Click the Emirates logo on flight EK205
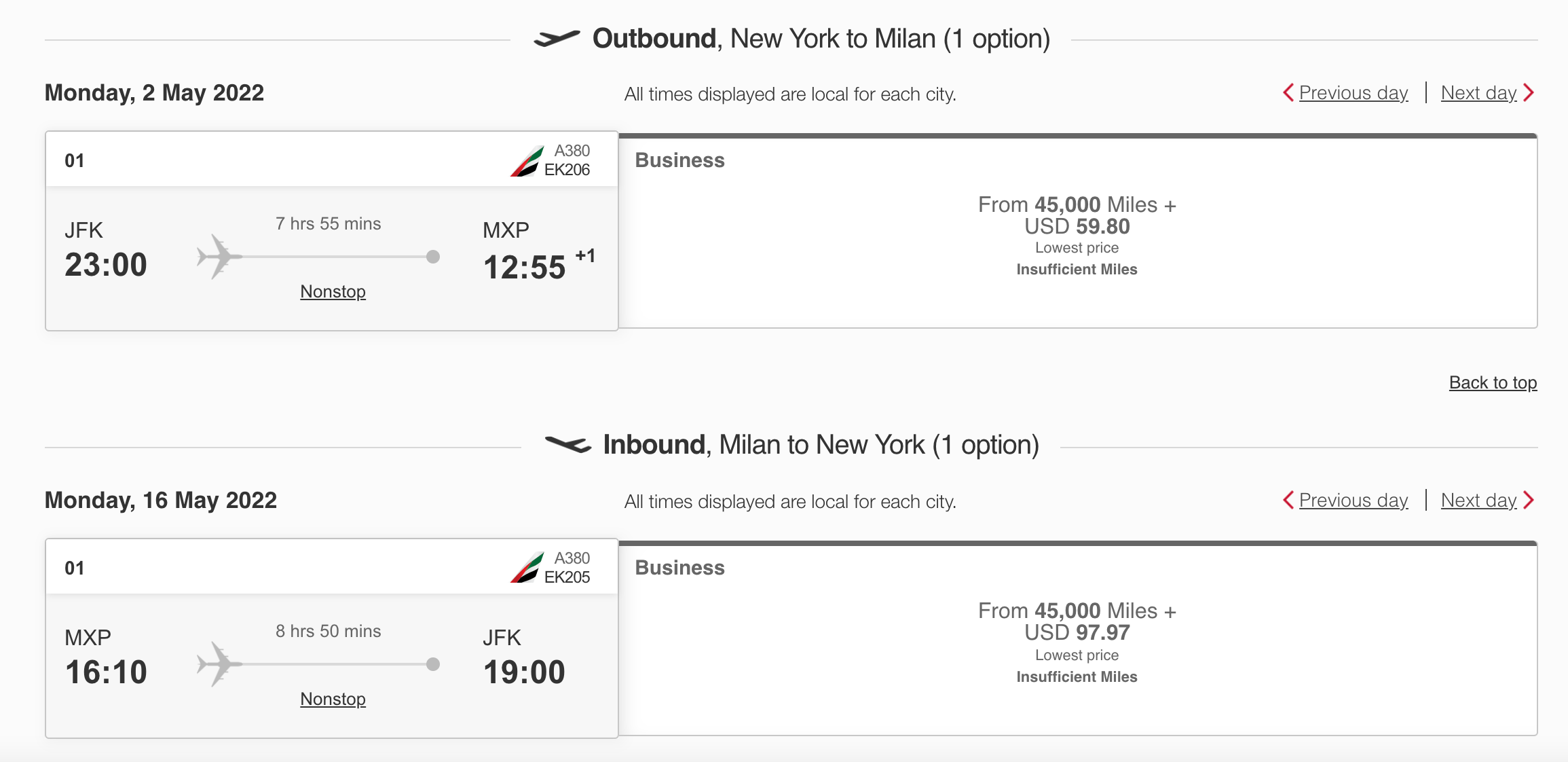 coord(528,569)
